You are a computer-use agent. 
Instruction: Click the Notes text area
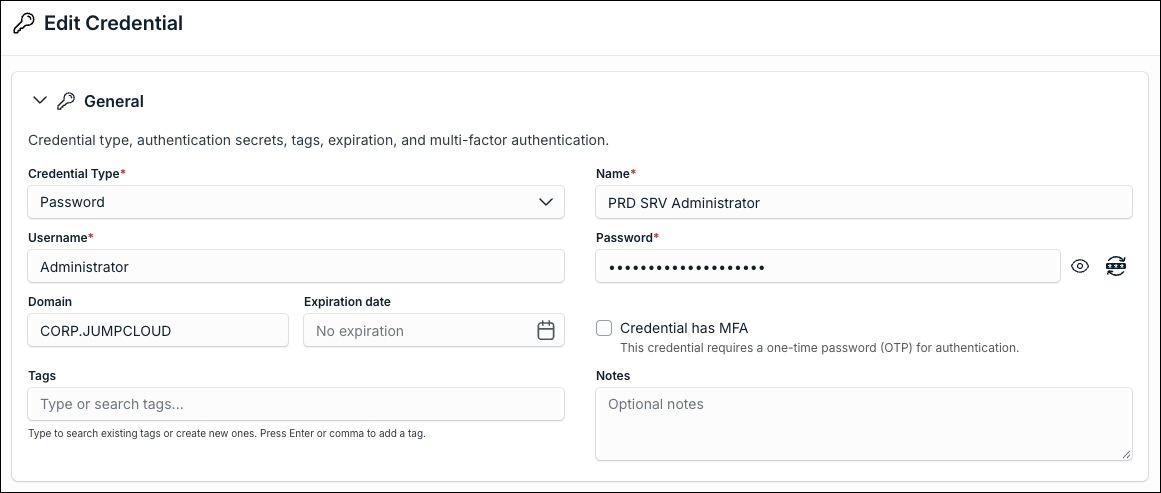[x=864, y=424]
